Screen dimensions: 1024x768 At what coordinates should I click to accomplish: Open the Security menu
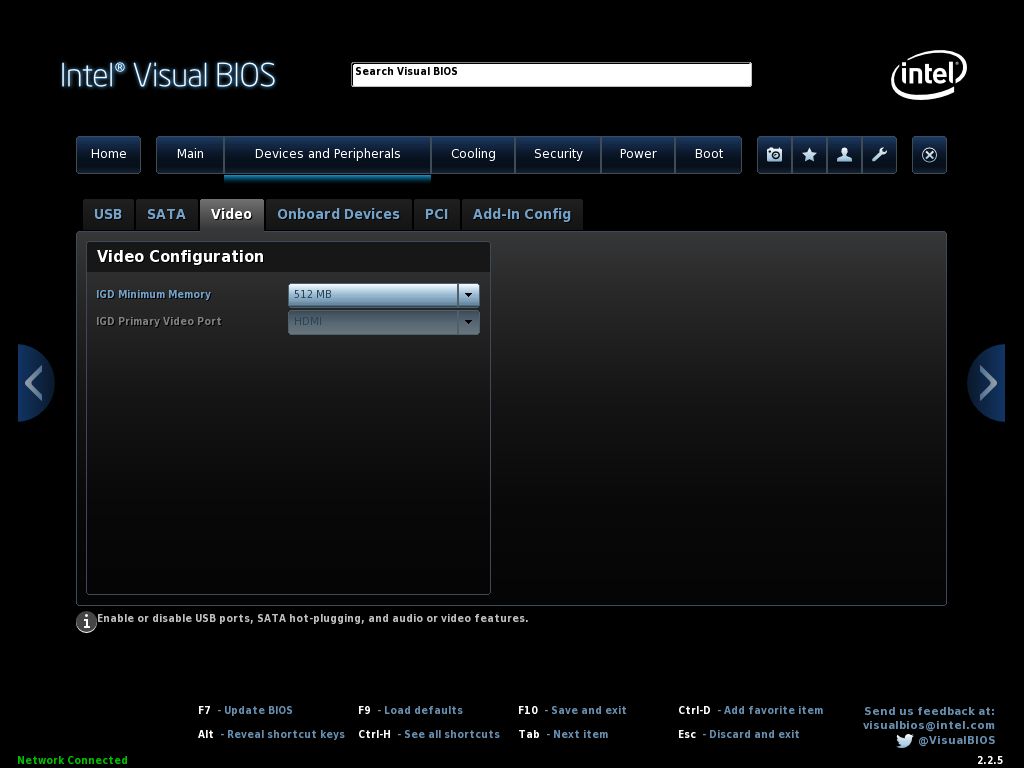558,155
